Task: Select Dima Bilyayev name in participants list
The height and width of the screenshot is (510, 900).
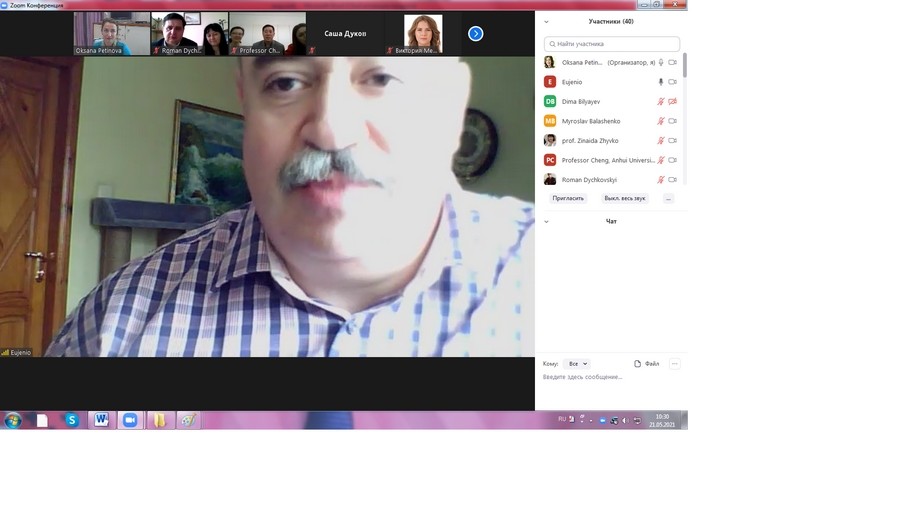Action: point(581,102)
